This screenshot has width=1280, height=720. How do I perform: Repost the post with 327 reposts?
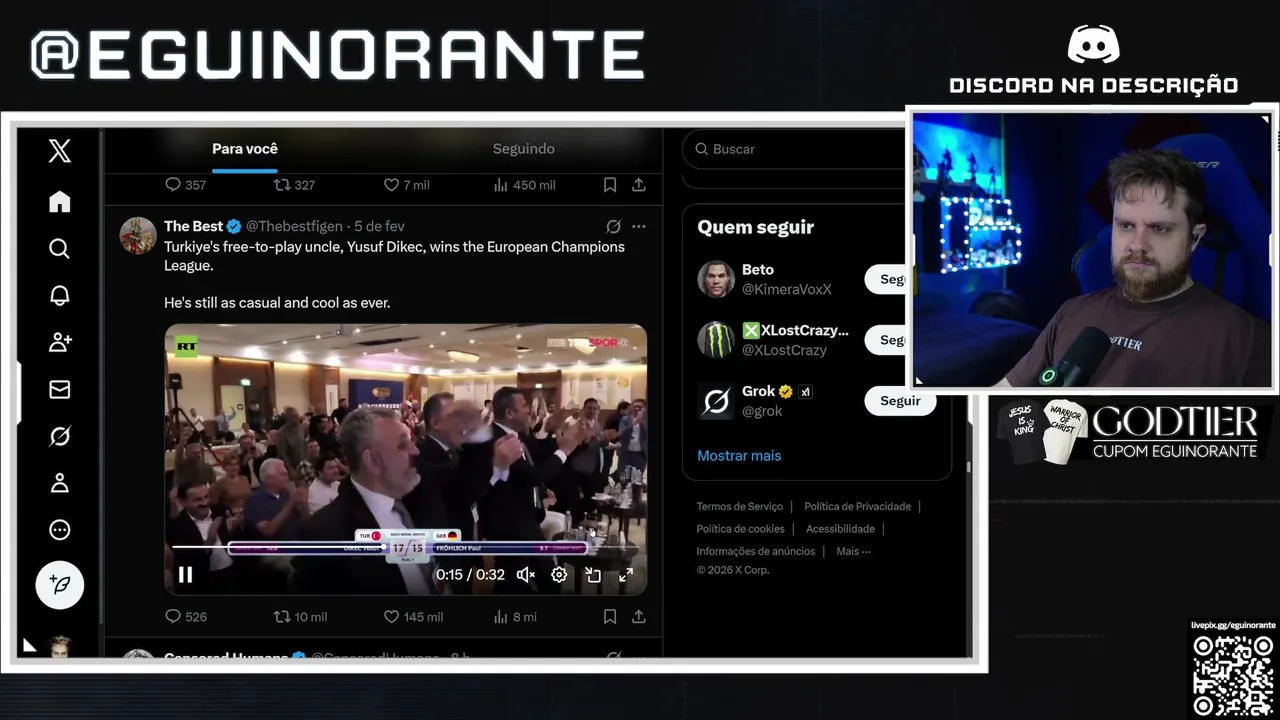click(295, 185)
